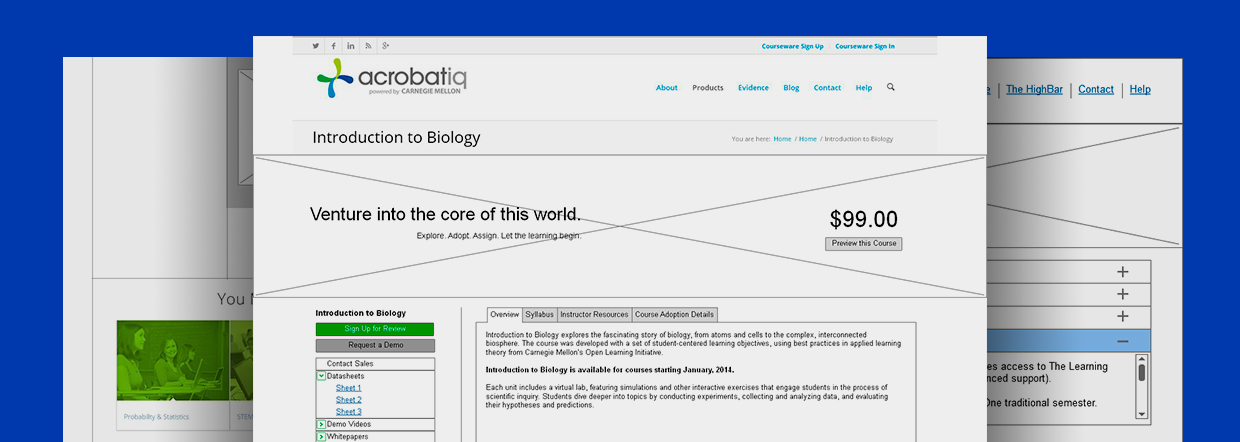Image resolution: width=1240 pixels, height=442 pixels.
Task: Open the RSS feed icon
Action: (368, 46)
